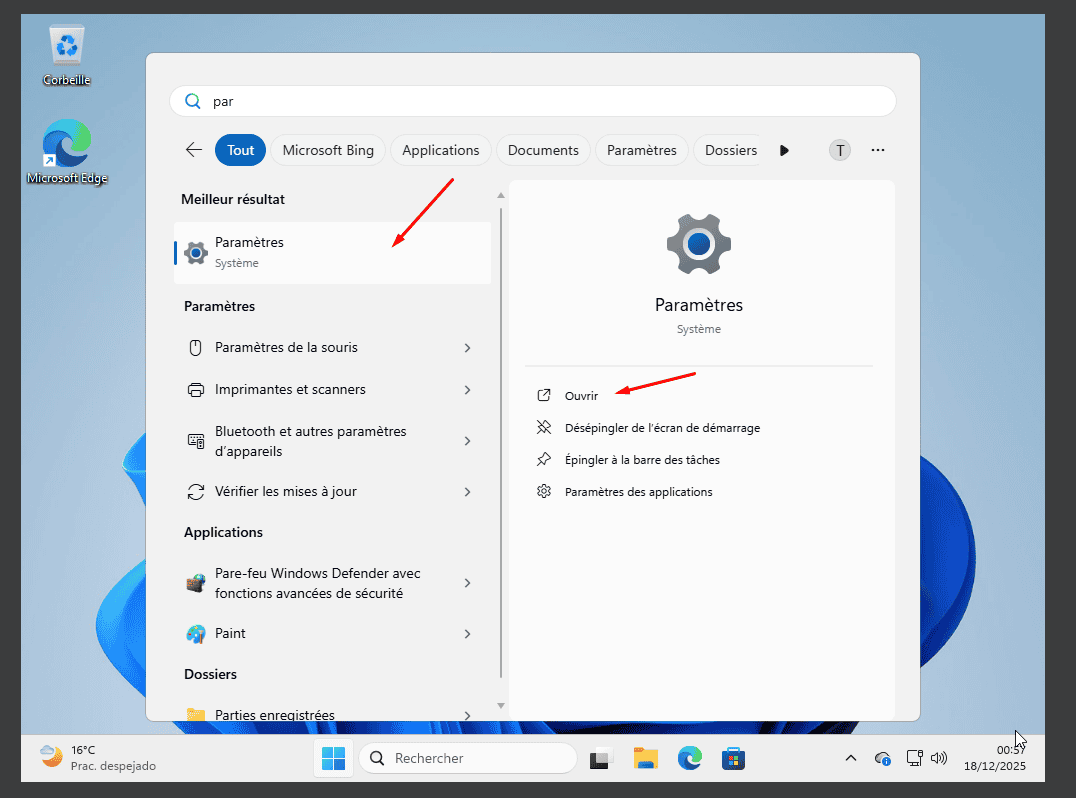
Task: Open File Explorer from the taskbar
Action: click(645, 758)
